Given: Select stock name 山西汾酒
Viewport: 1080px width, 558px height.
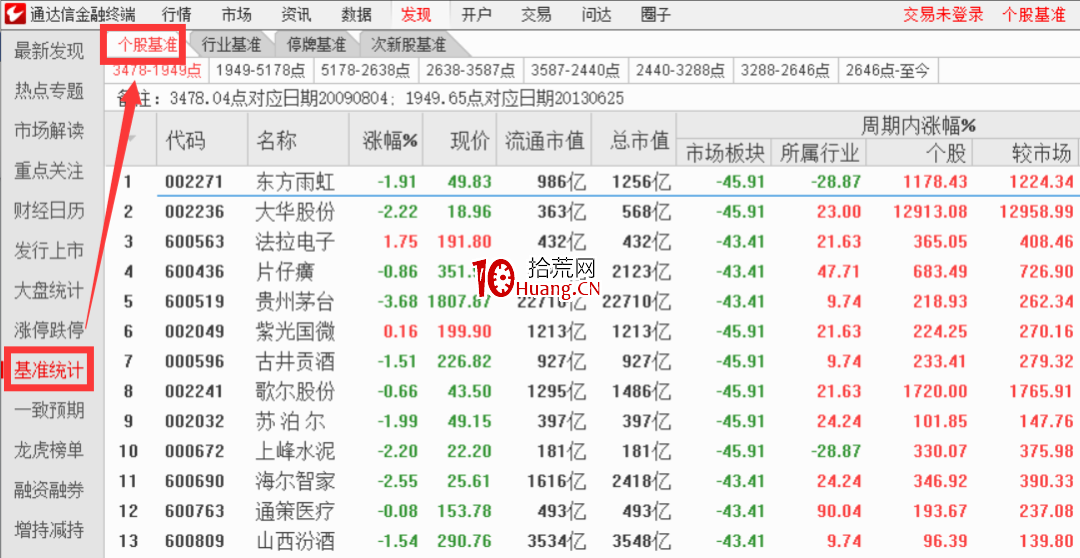Looking at the screenshot, I should click(295, 541).
